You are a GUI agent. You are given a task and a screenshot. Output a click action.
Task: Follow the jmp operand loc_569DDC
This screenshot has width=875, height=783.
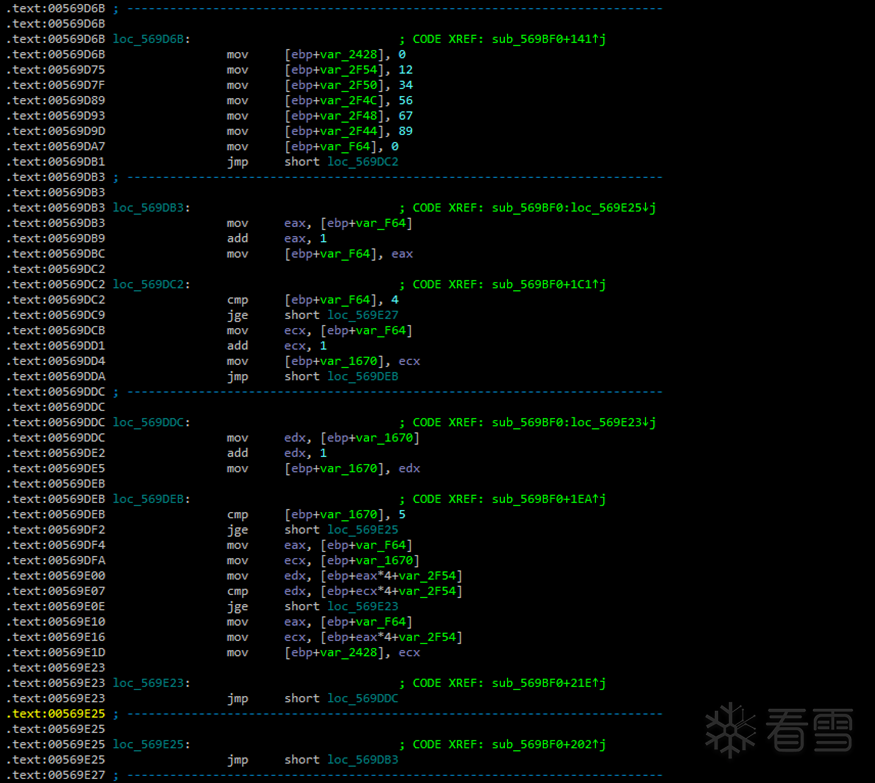coord(364,698)
